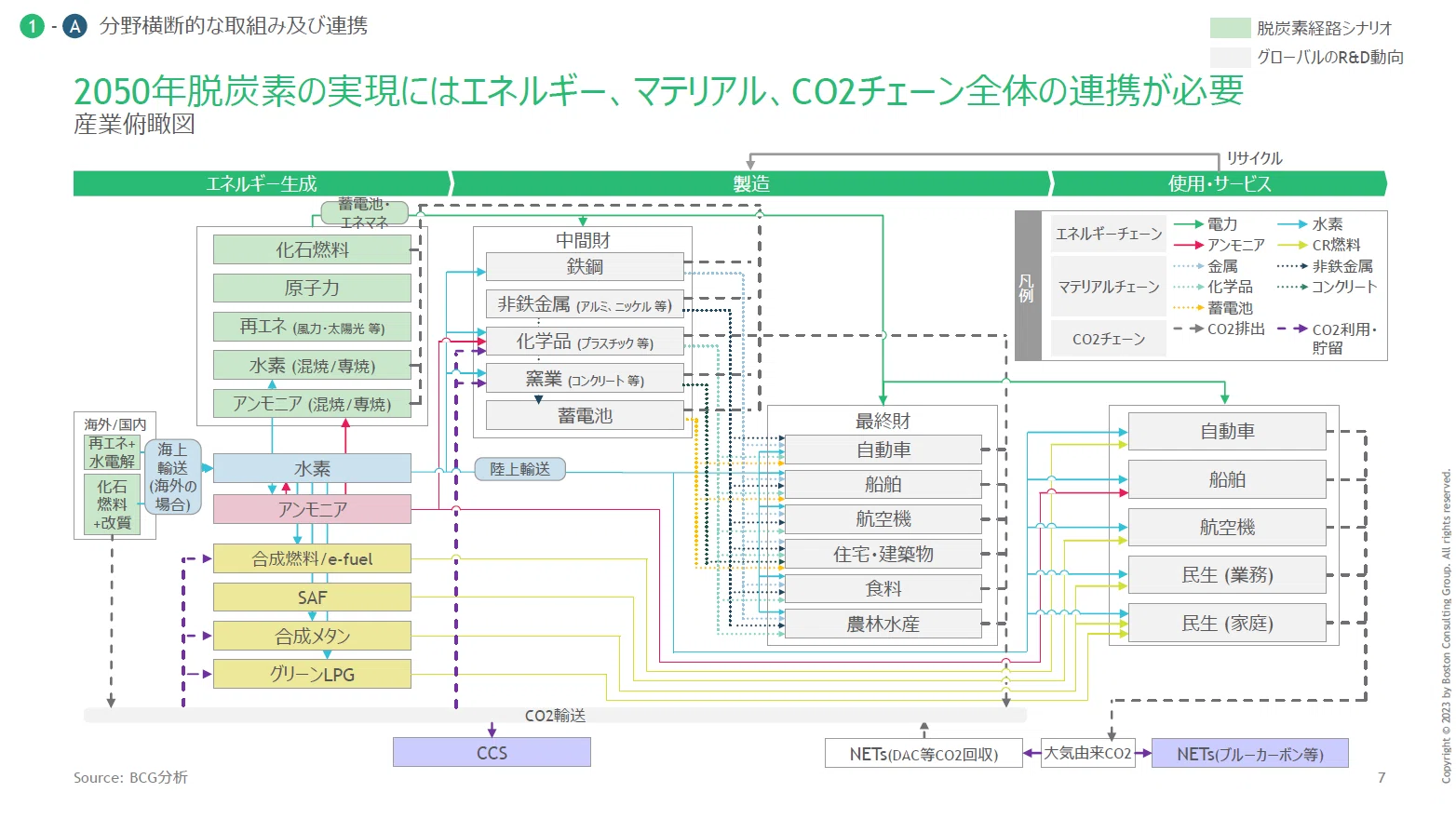The width and height of the screenshot is (1456, 819).
Task: Click the 住宅・建築物 box
Action: (883, 554)
